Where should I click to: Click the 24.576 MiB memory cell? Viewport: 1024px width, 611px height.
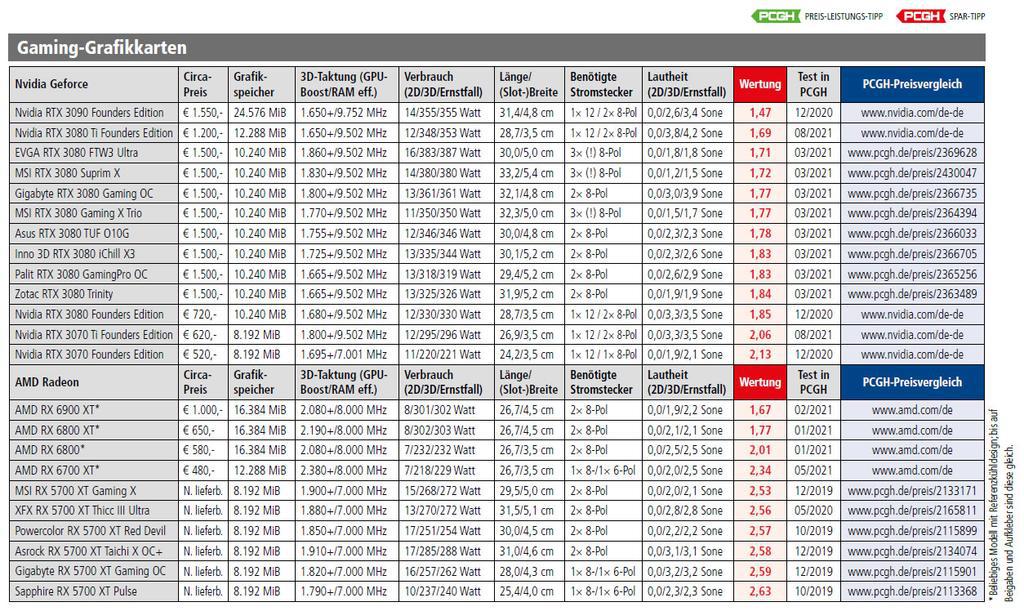point(261,112)
